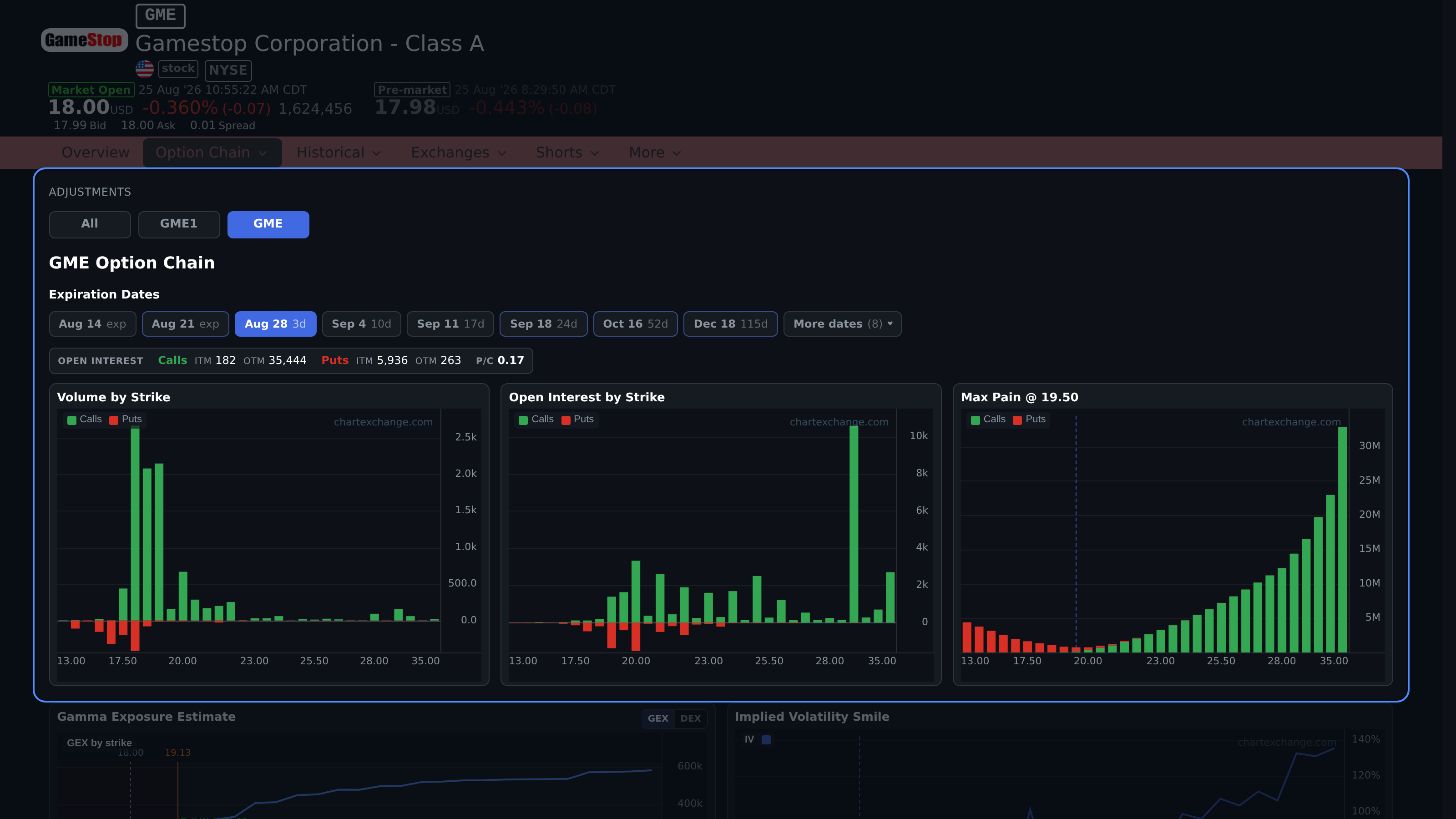Expand the More menu
This screenshot has width=1456, height=819.
(x=655, y=152)
